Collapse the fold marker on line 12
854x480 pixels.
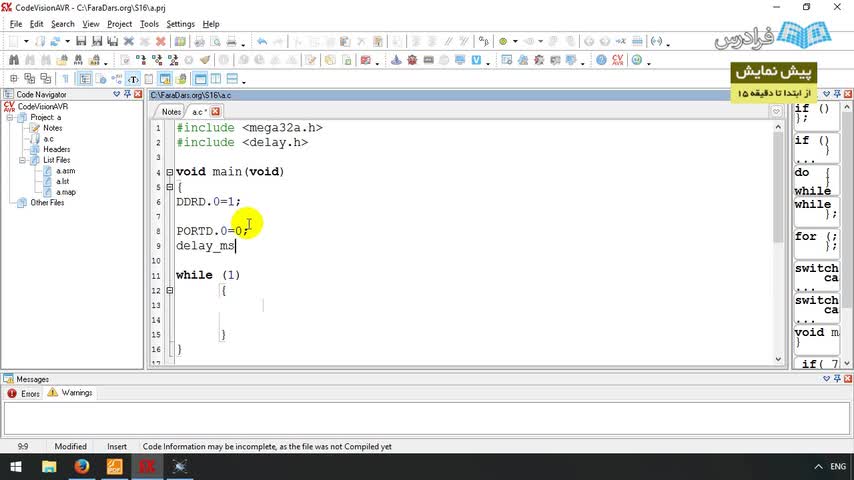click(x=169, y=290)
